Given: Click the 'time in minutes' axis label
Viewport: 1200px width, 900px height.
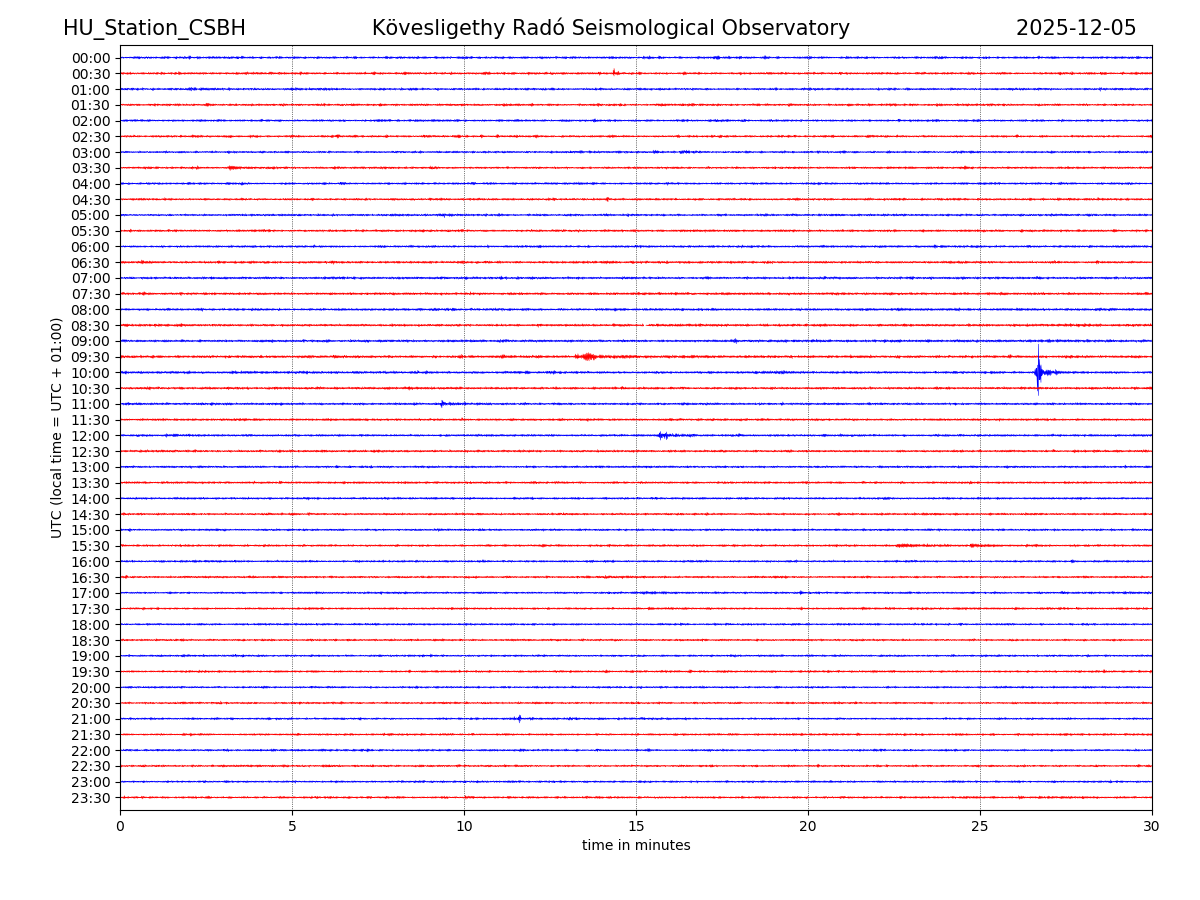Looking at the screenshot, I should click(636, 846).
